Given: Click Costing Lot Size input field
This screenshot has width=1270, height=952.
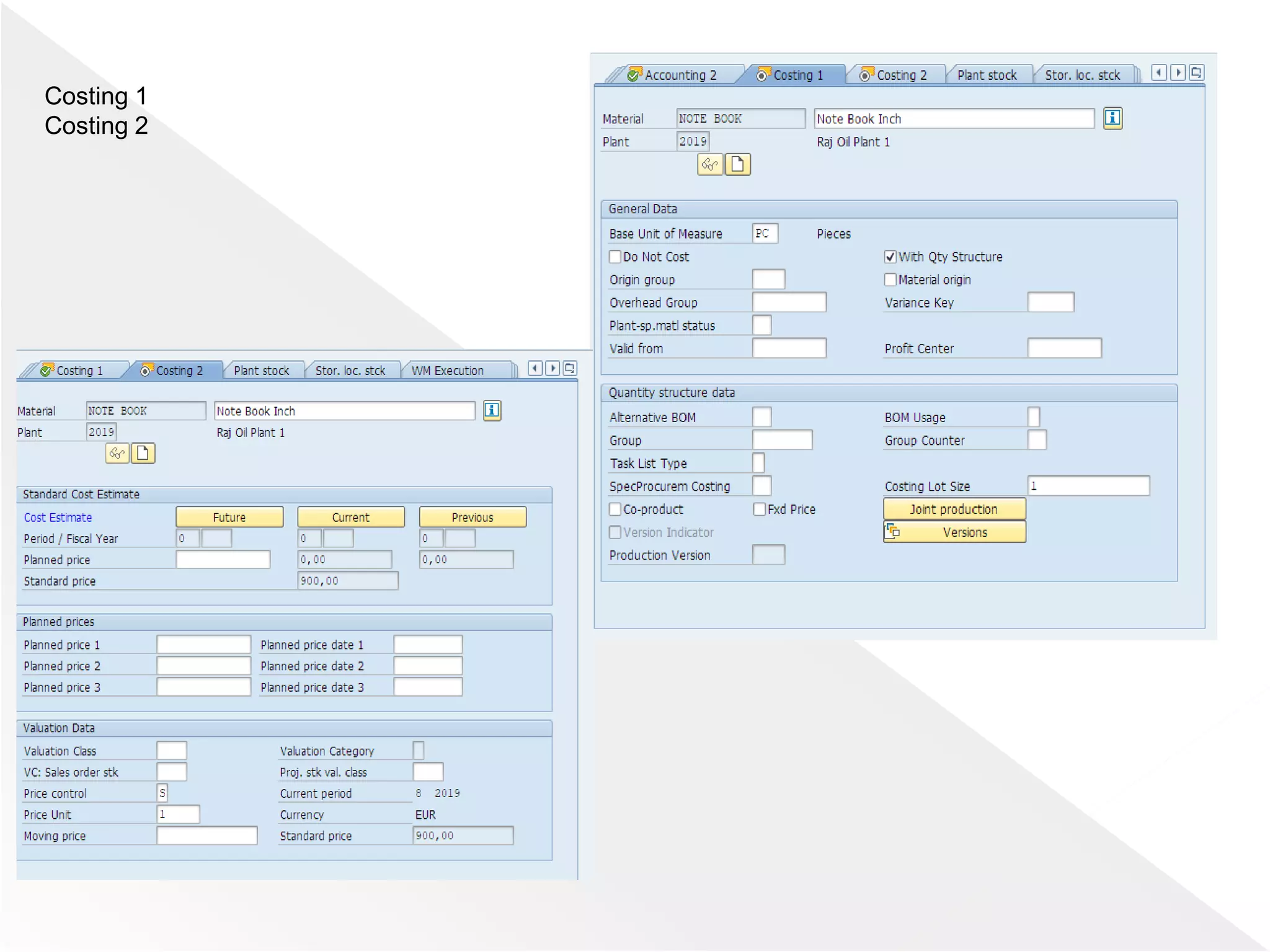Looking at the screenshot, I should (x=1088, y=486).
